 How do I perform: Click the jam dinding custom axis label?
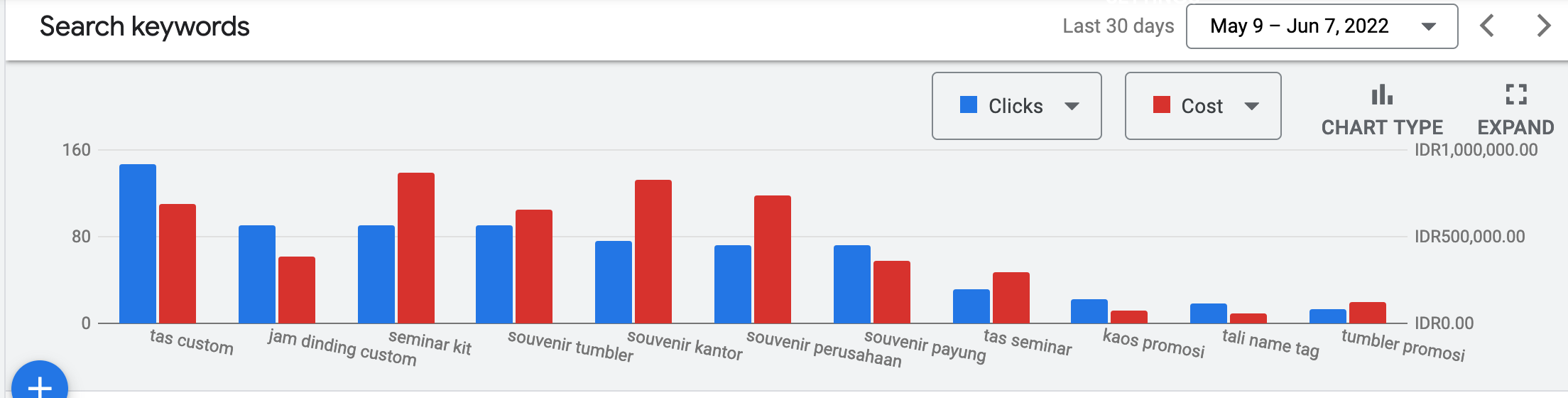pyautogui.click(x=342, y=347)
